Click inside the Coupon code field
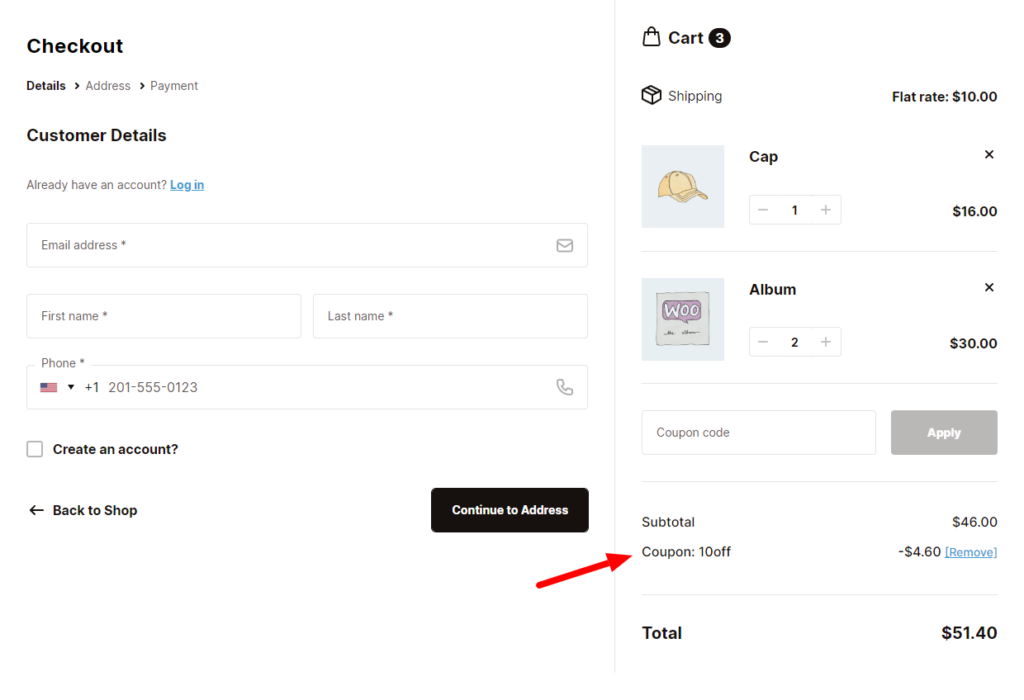The image size is (1024, 700). [758, 432]
